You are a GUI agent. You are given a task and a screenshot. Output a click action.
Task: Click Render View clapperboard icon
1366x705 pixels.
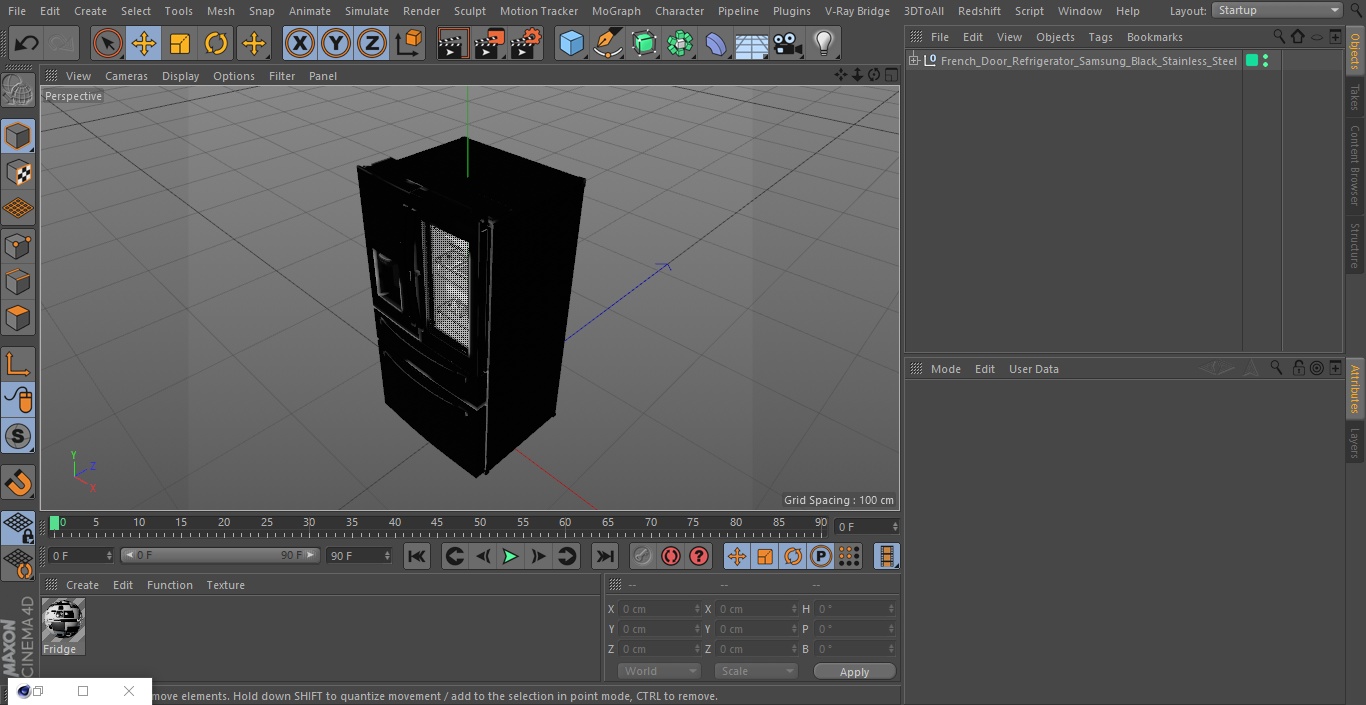[x=453, y=43]
